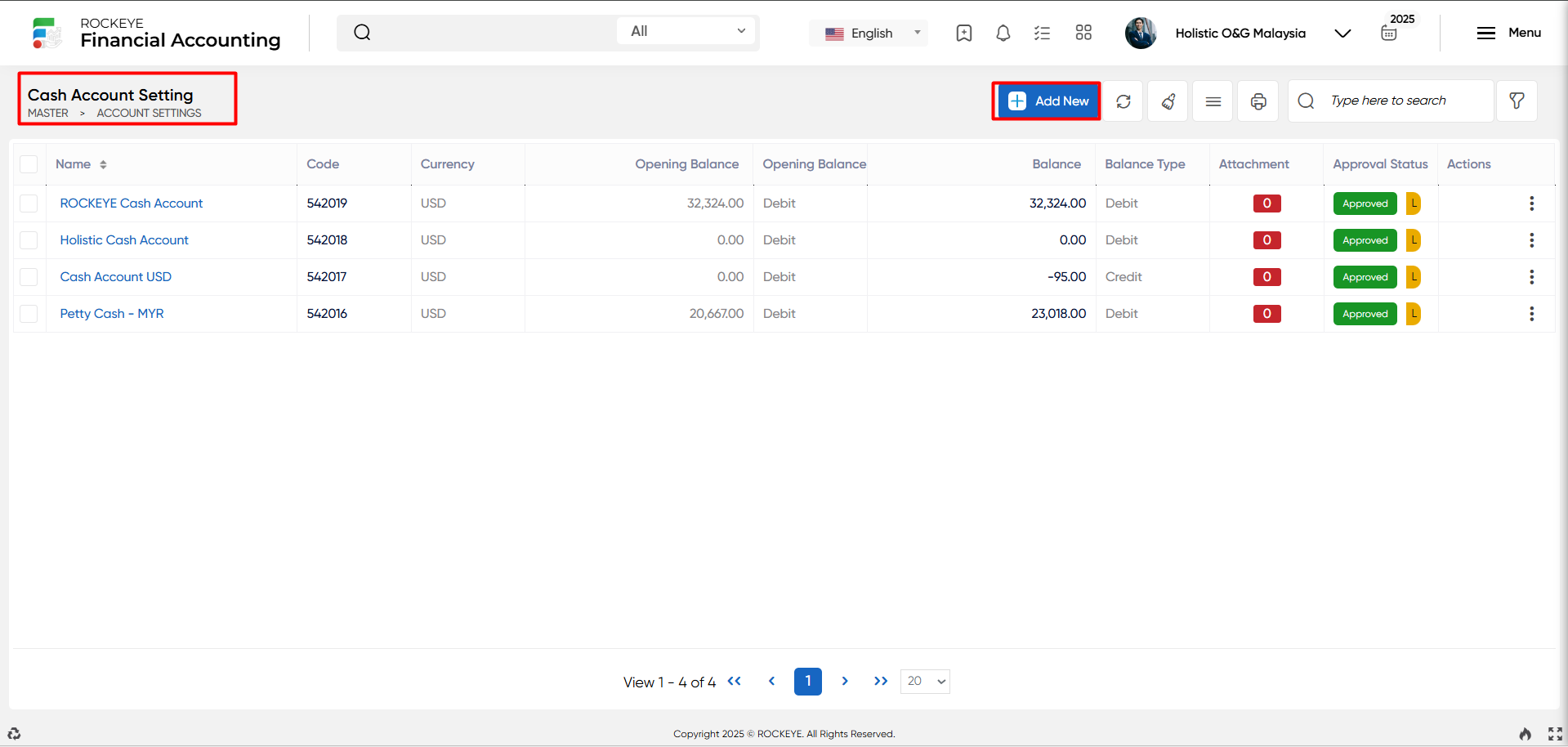Viewport: 1568px width, 747px height.
Task: Open the Holistic Cash Account link
Action: click(124, 240)
